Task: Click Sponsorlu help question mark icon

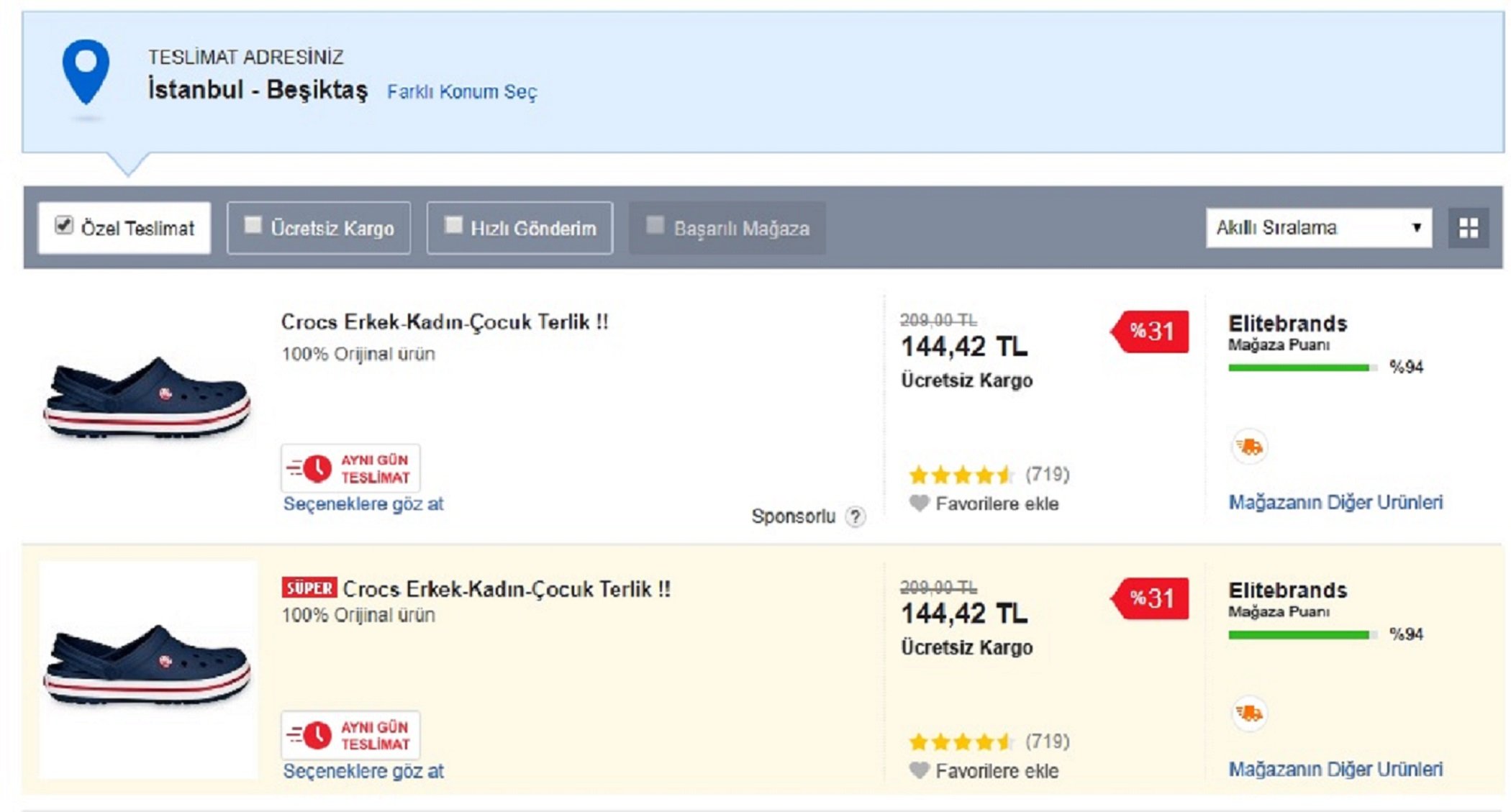Action: [855, 516]
